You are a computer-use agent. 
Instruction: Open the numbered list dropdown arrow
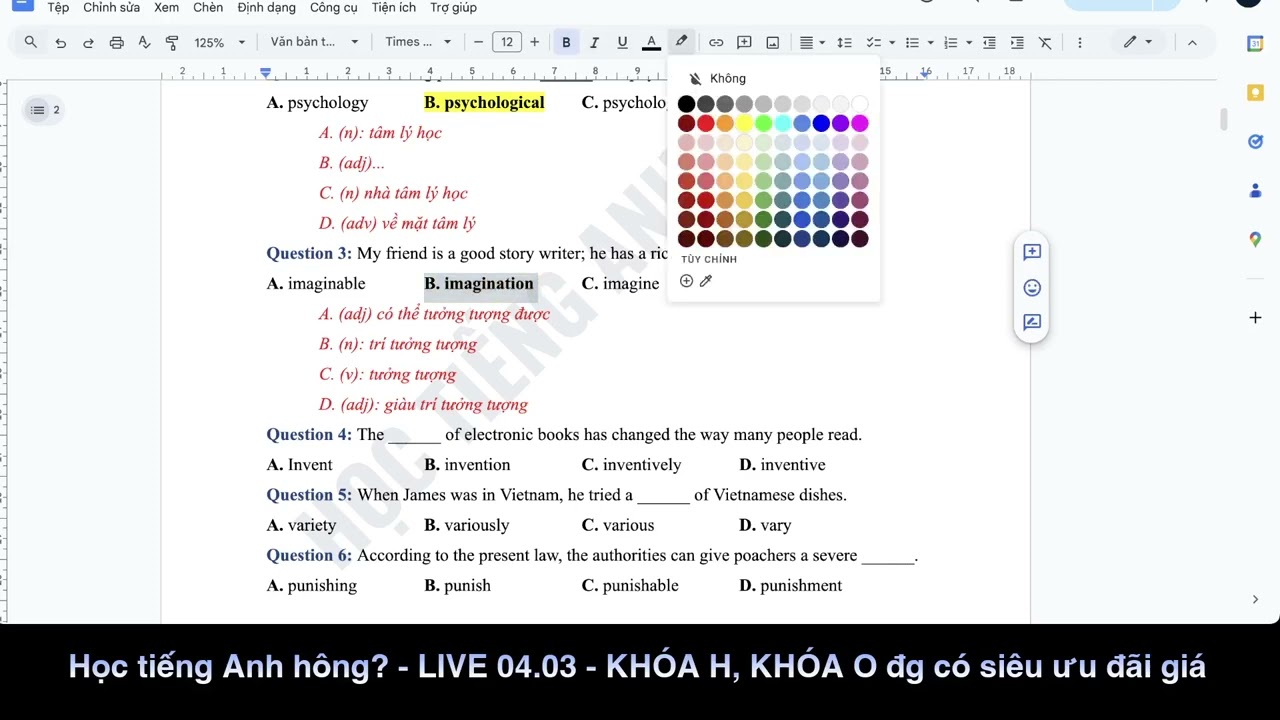(x=969, y=42)
